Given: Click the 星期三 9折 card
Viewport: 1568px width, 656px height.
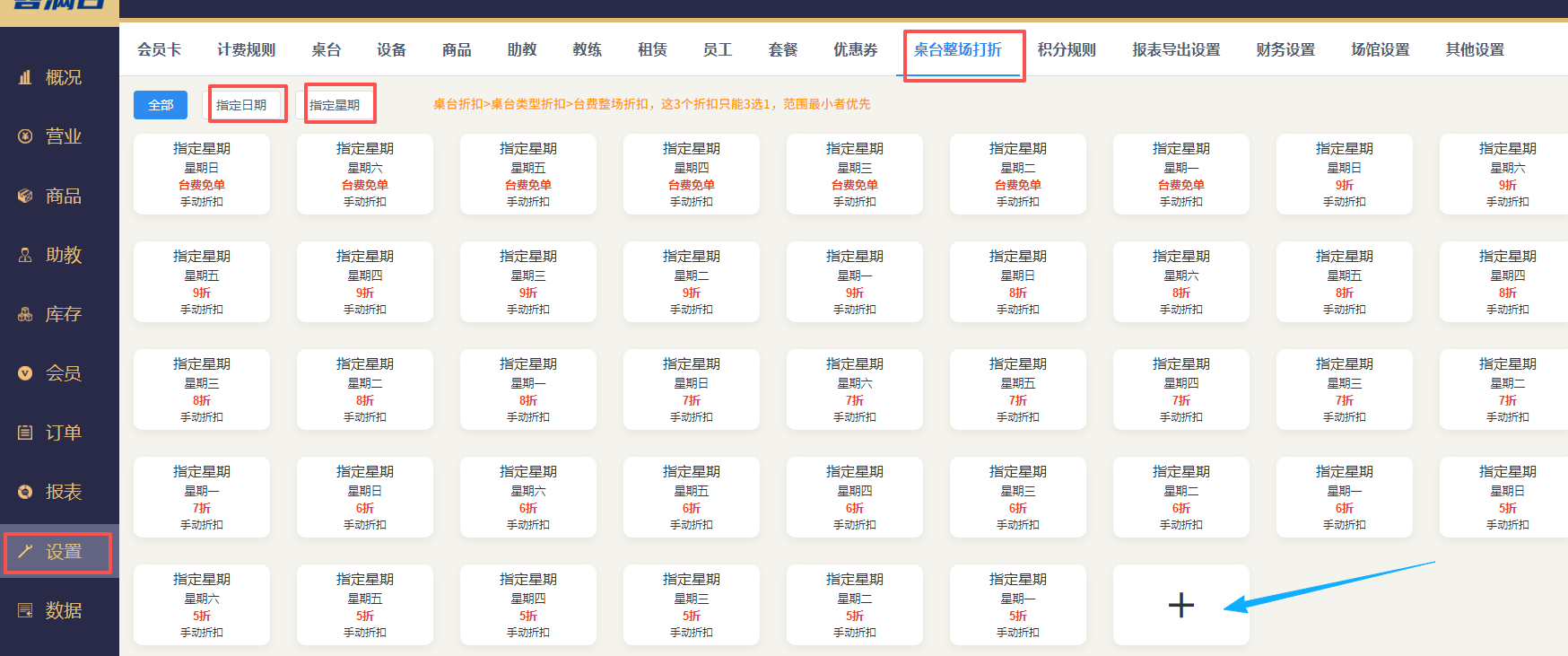Looking at the screenshot, I should coord(528,282).
